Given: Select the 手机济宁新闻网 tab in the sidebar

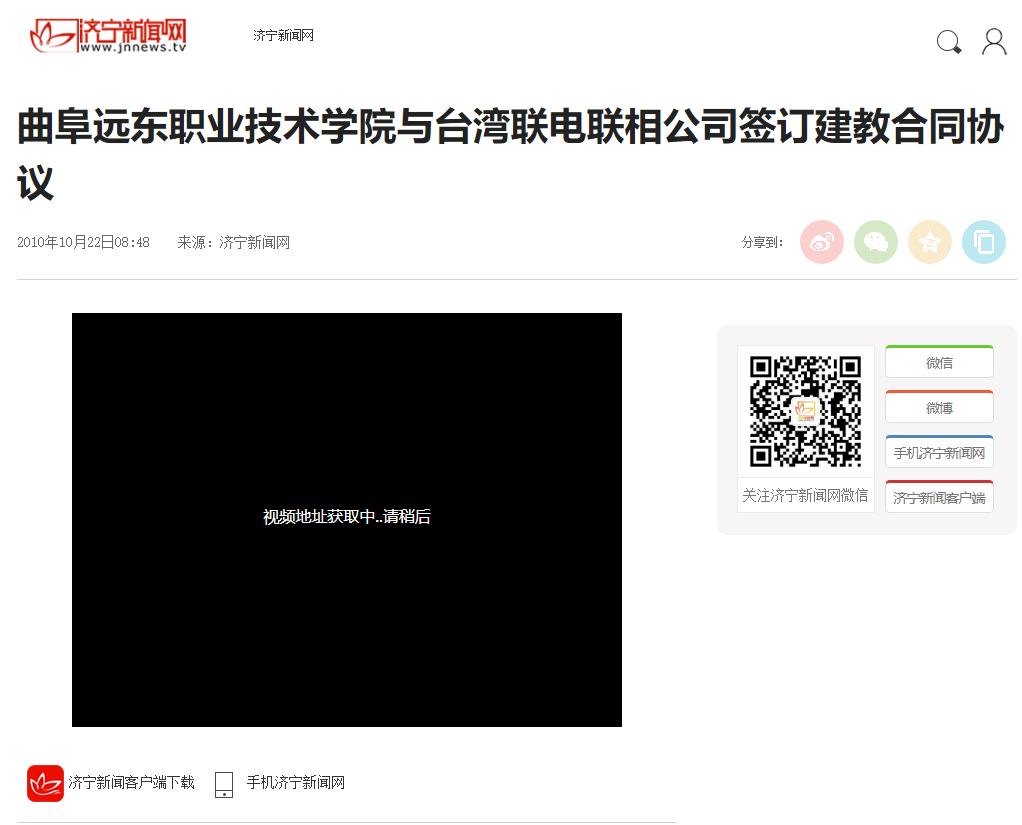Looking at the screenshot, I should 939,452.
